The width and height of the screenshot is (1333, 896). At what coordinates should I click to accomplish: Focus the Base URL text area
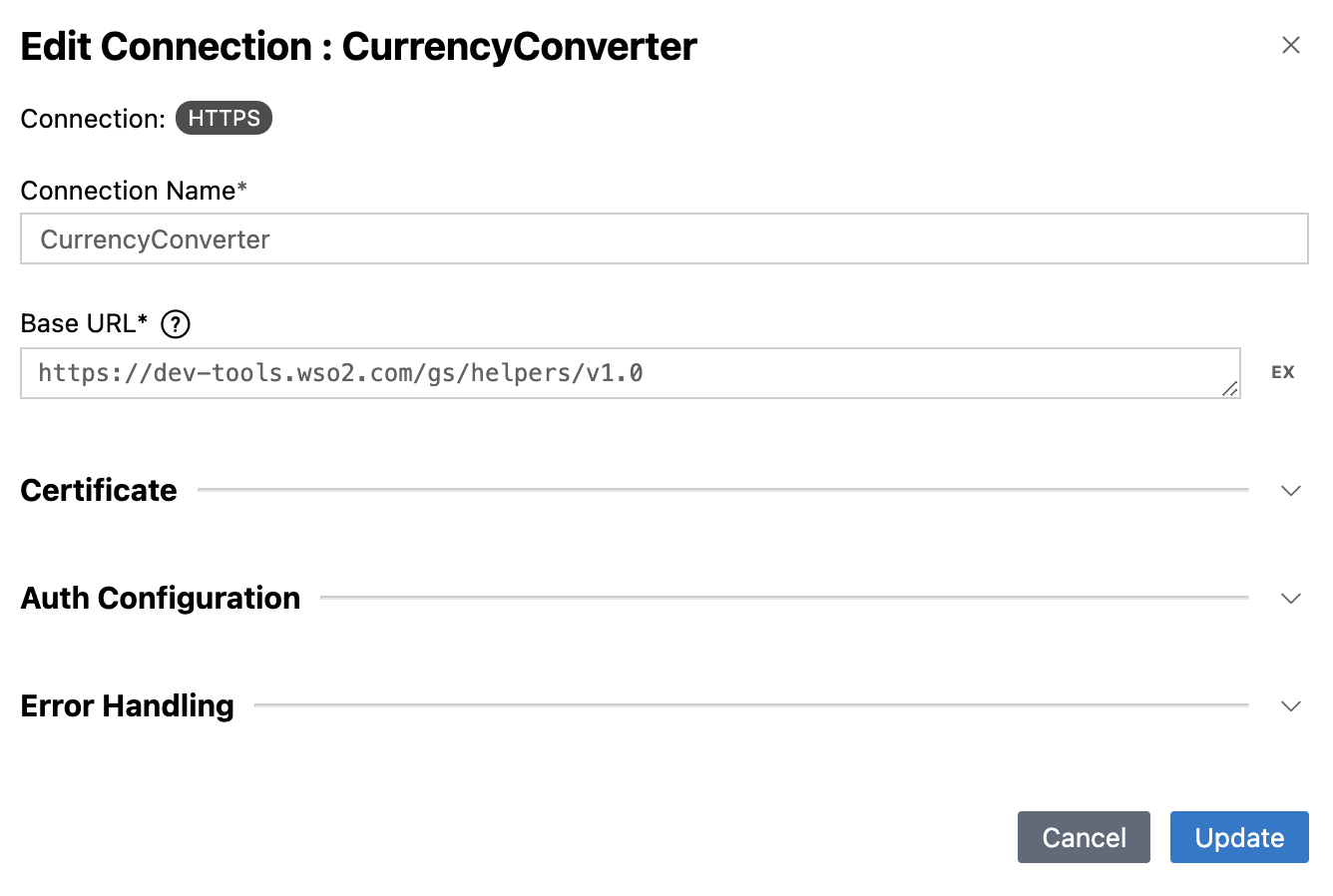tap(631, 373)
